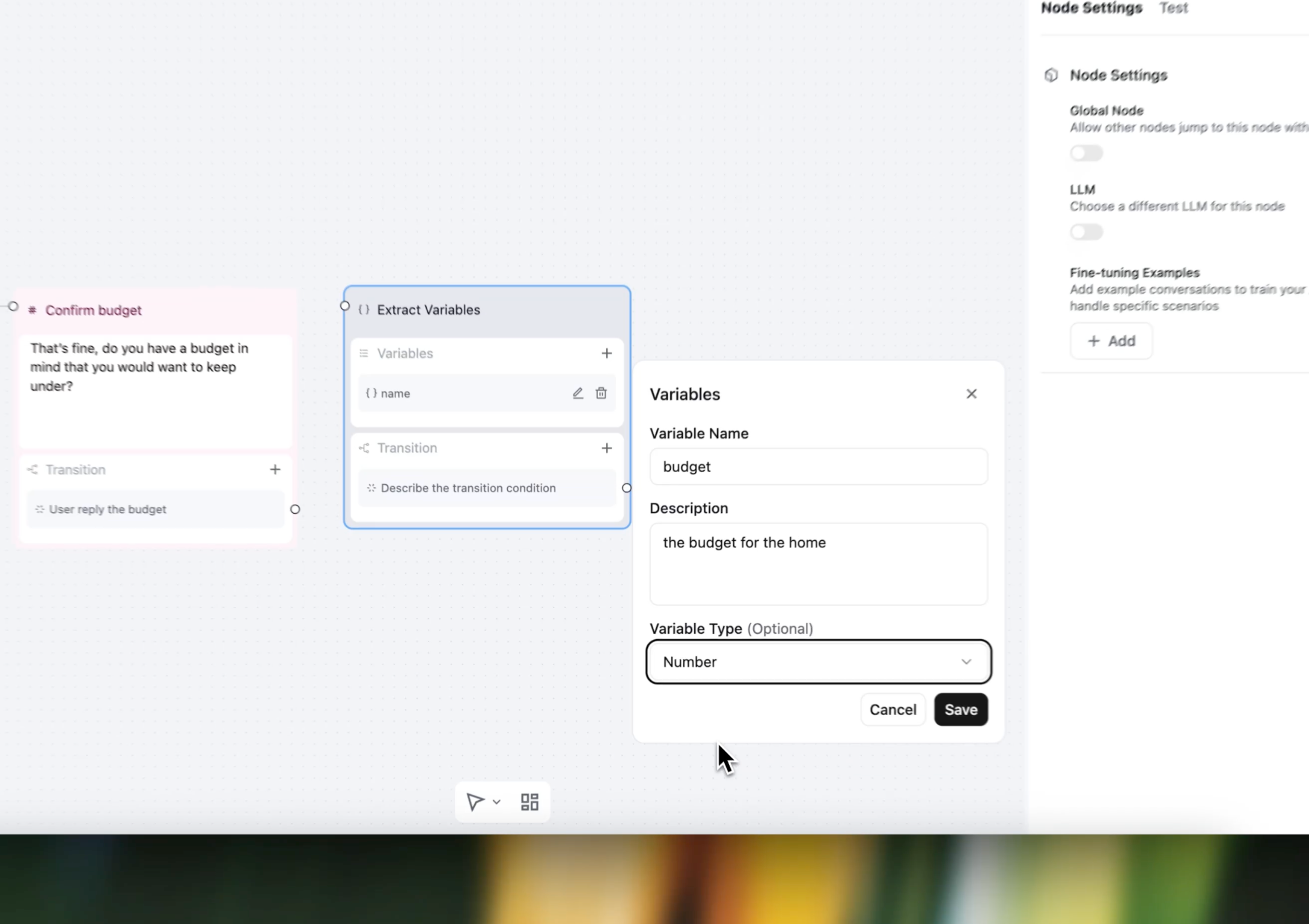This screenshot has width=1309, height=924.
Task: Click the Extract Variables curly braces icon
Action: tap(364, 310)
